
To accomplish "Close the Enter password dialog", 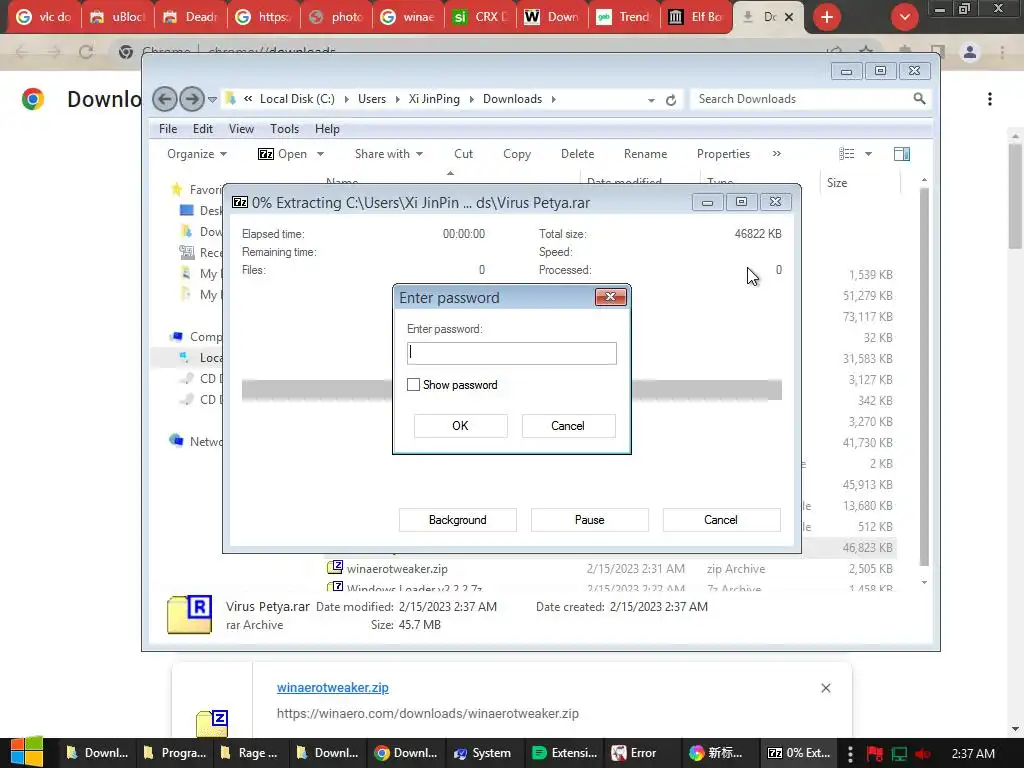I will coord(611,297).
